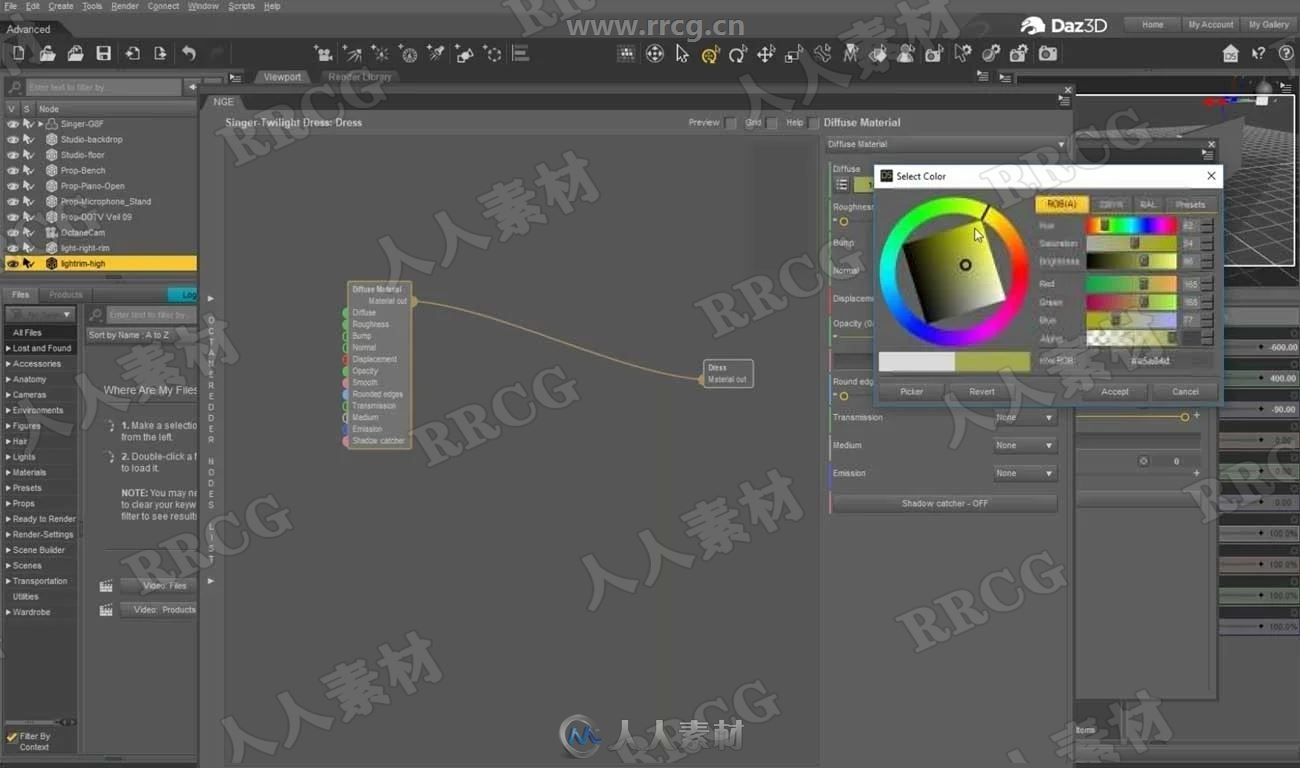Image resolution: width=1300 pixels, height=768 pixels.
Task: Select the Node Selection arrow tool
Action: (682, 54)
